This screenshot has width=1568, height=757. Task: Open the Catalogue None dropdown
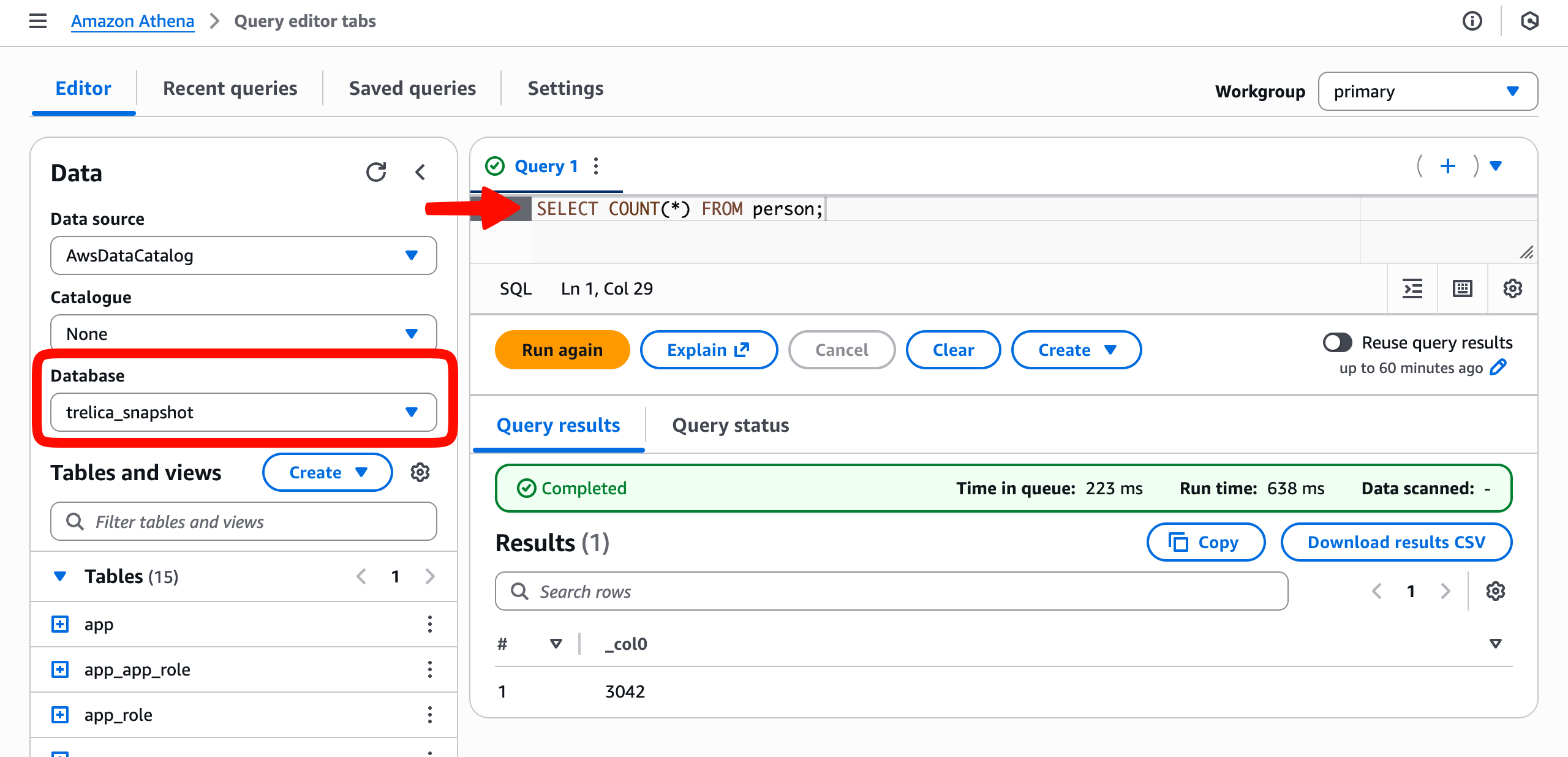pyautogui.click(x=244, y=334)
